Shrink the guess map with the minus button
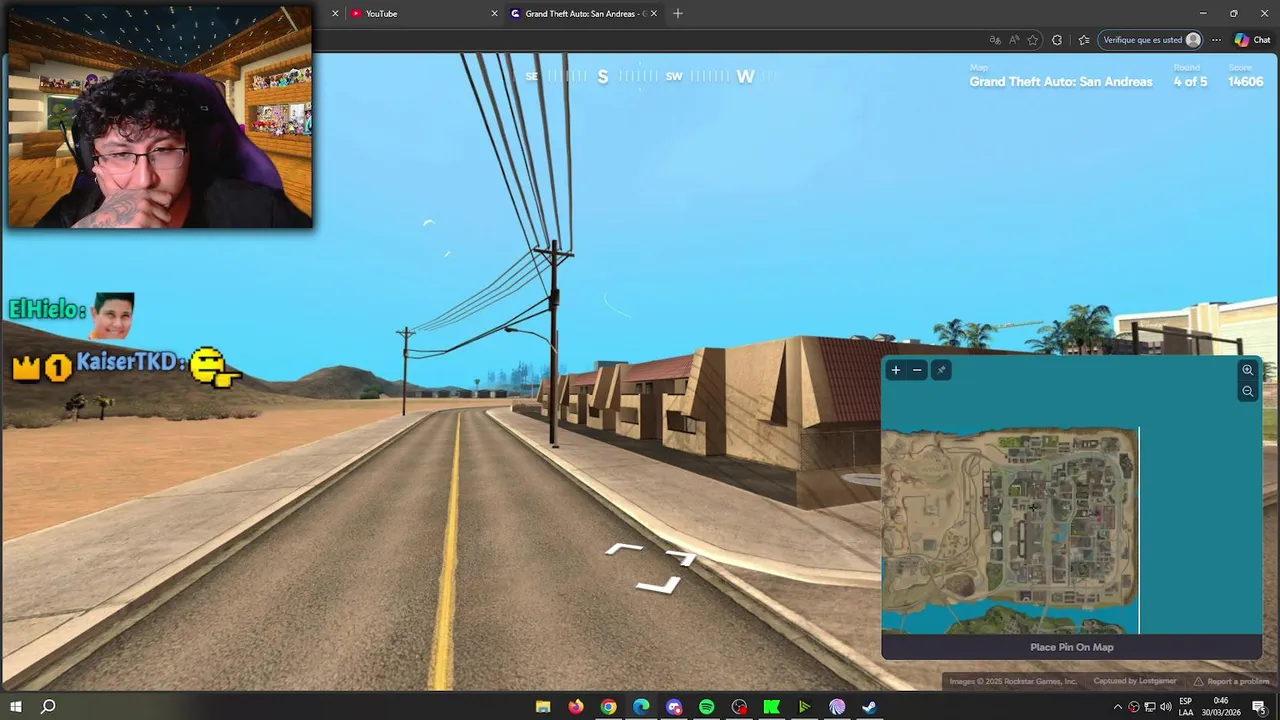The height and width of the screenshot is (720, 1280). 917,370
